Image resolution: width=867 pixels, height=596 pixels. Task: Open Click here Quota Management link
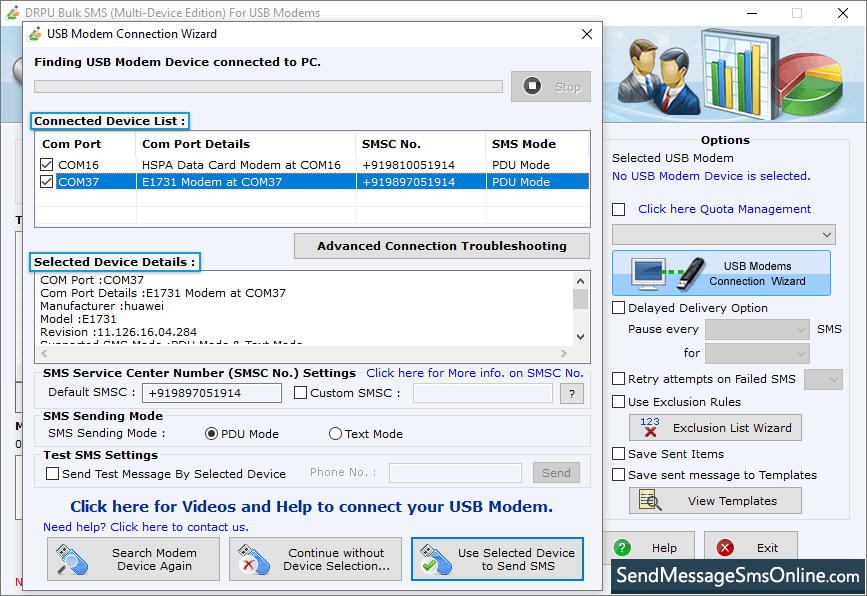[x=724, y=209]
